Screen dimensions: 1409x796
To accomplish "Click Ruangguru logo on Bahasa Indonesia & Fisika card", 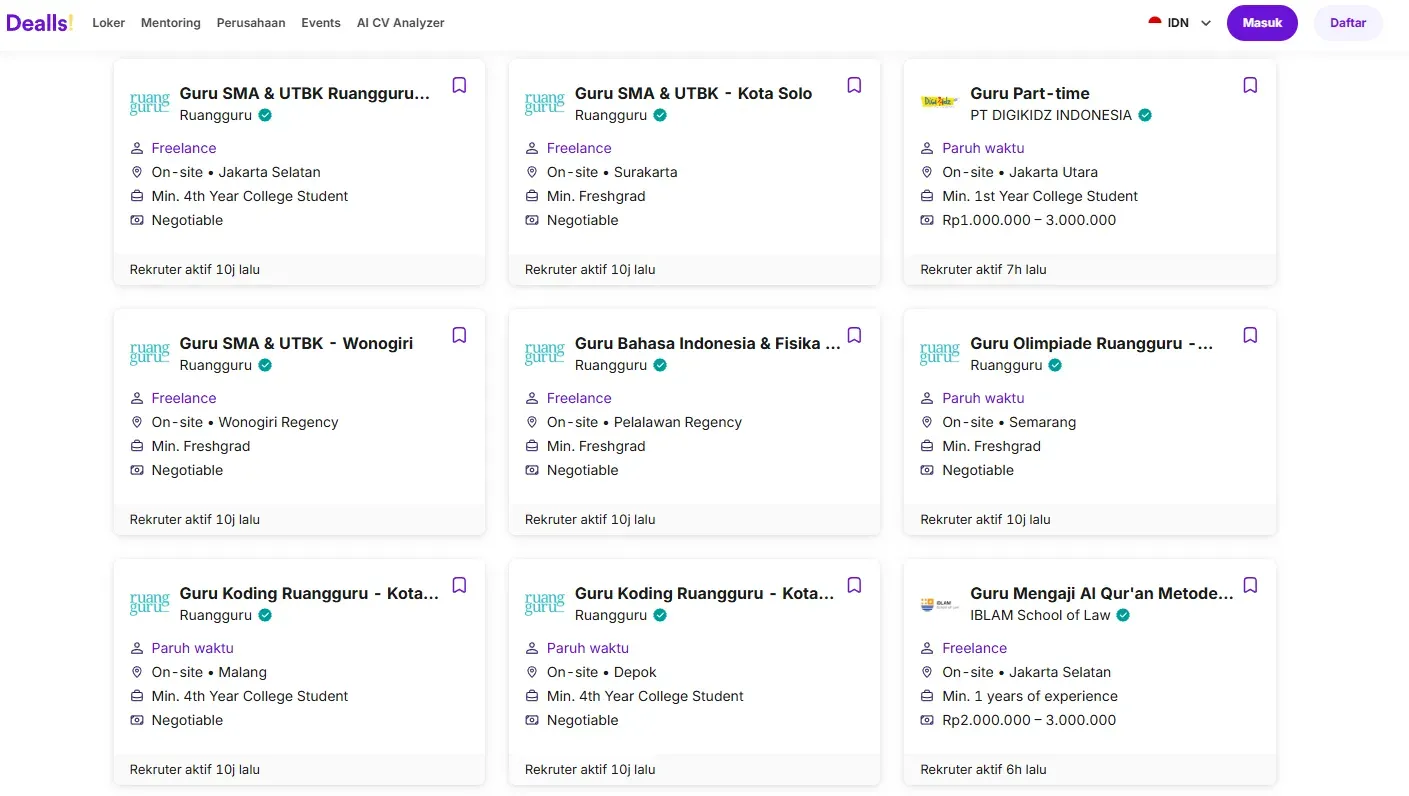I will click(x=545, y=354).
